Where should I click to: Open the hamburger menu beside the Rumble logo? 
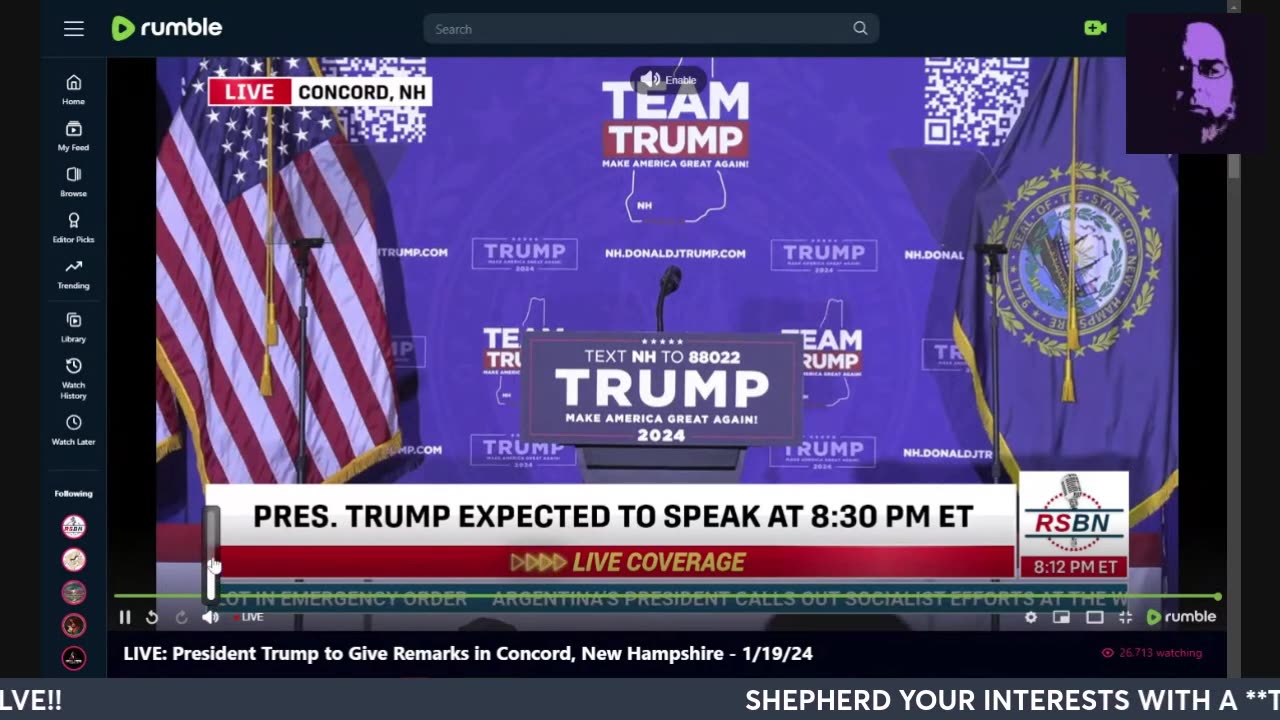[x=74, y=29]
